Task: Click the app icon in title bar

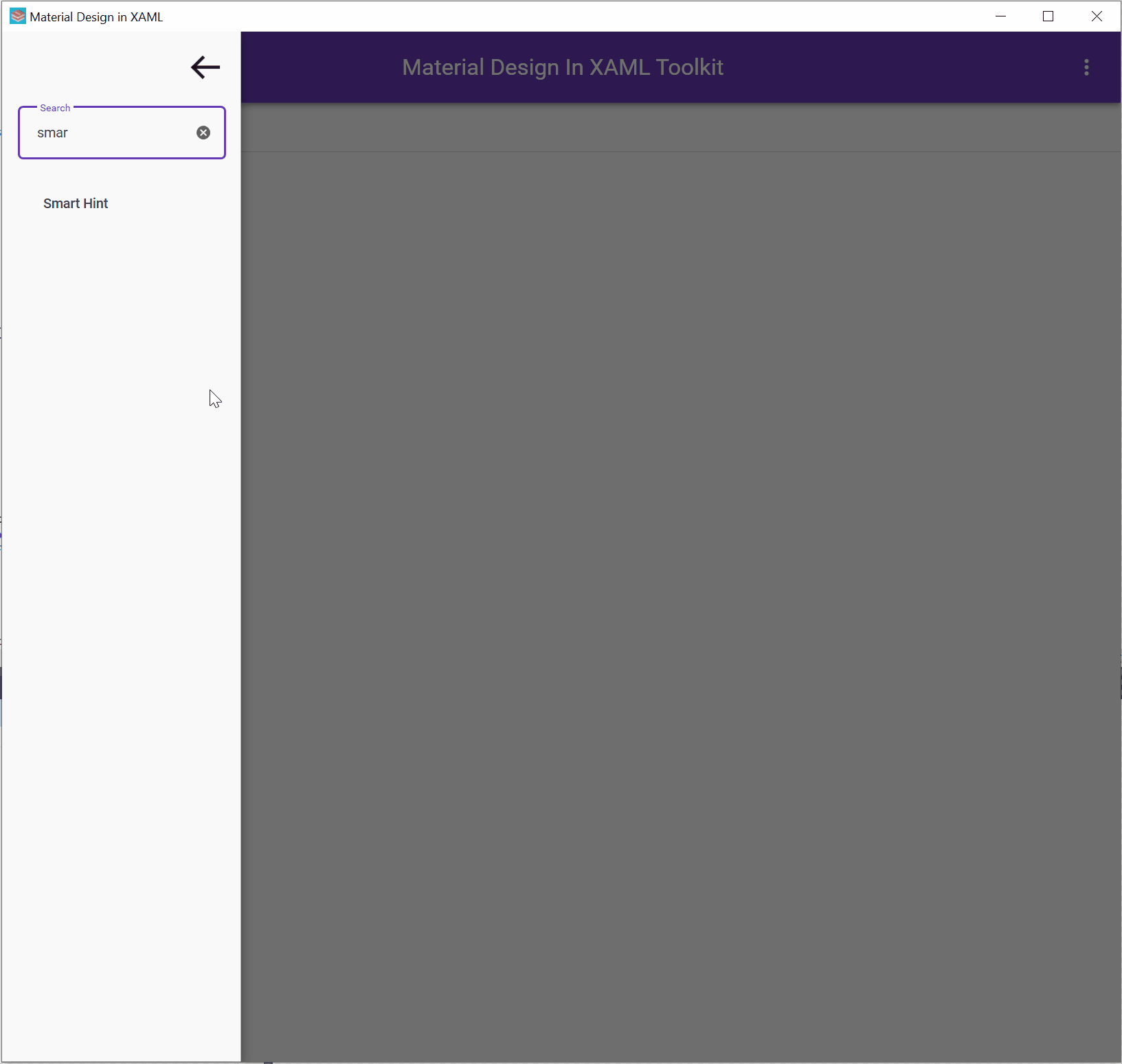Action: click(17, 16)
